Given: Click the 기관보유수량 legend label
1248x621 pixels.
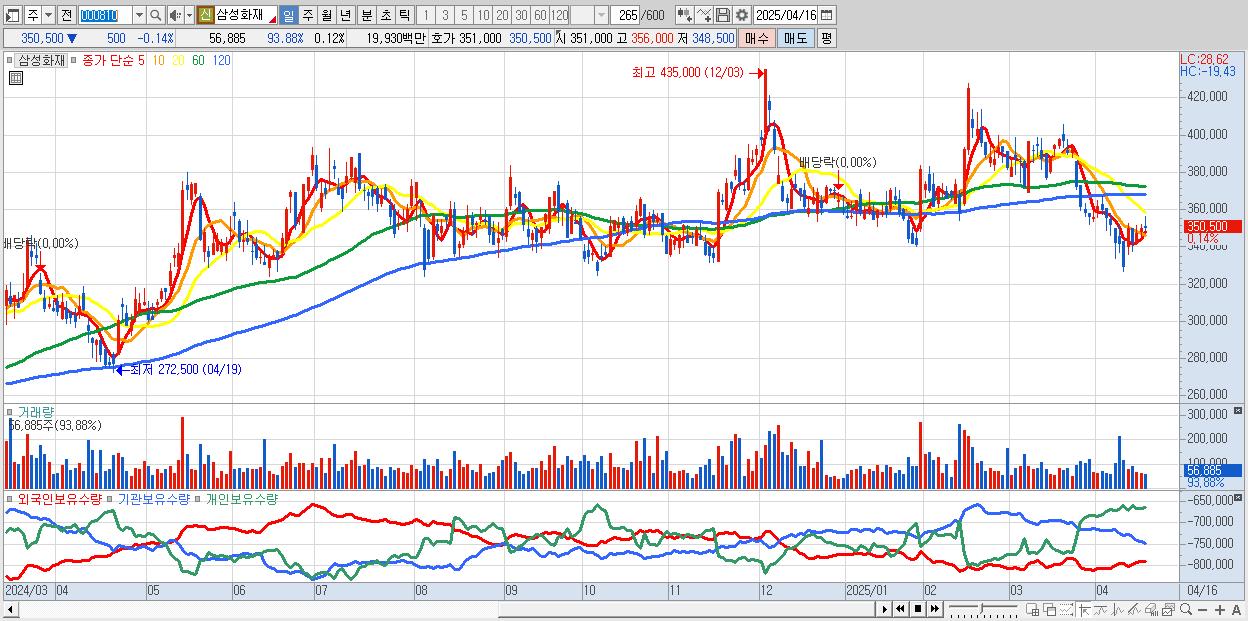Looking at the screenshot, I should tap(153, 498).
